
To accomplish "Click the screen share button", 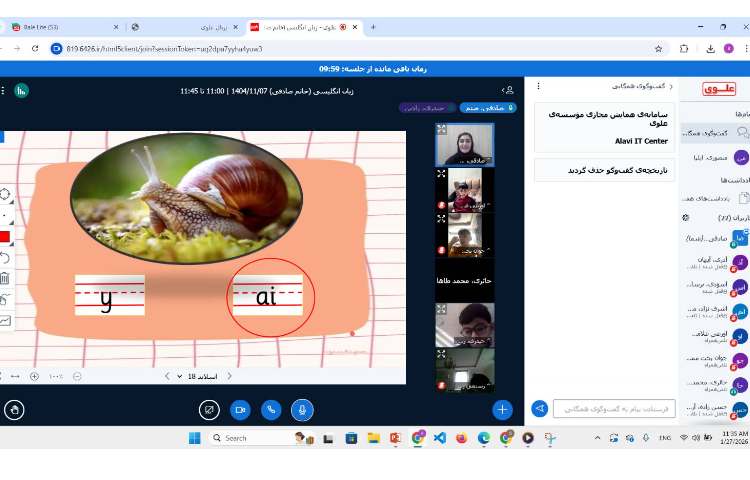I will [x=209, y=409].
